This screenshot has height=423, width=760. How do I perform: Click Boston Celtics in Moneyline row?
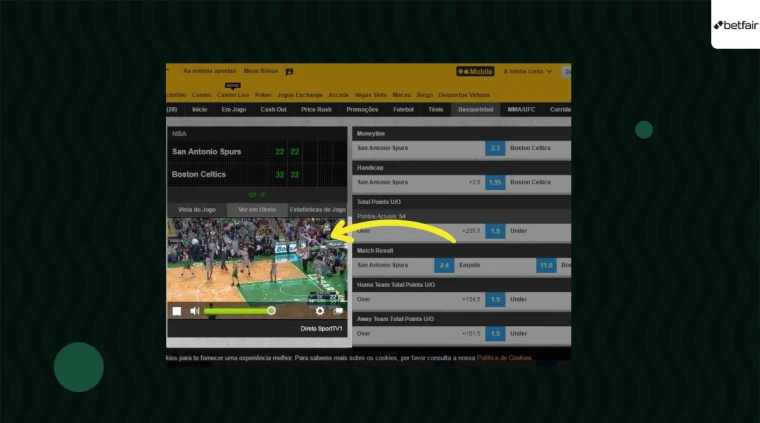pos(530,148)
